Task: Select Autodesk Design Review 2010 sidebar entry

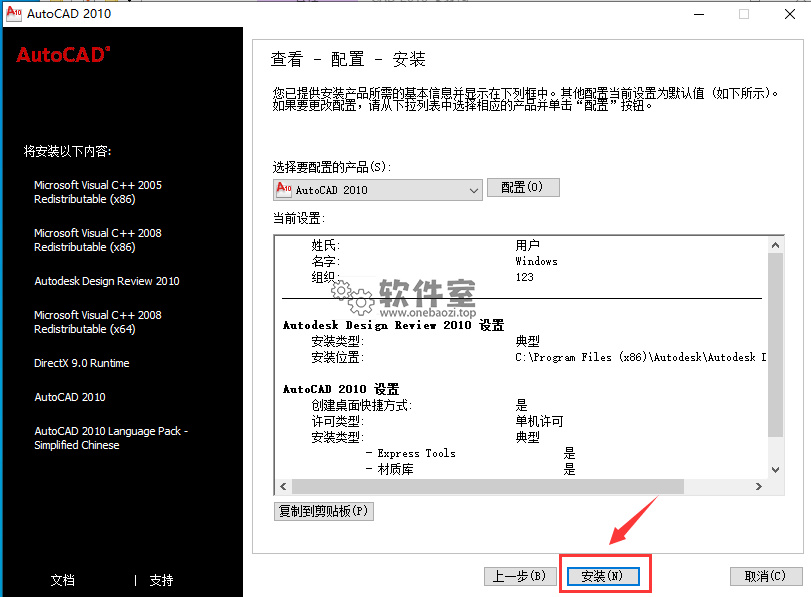Action: click(107, 281)
